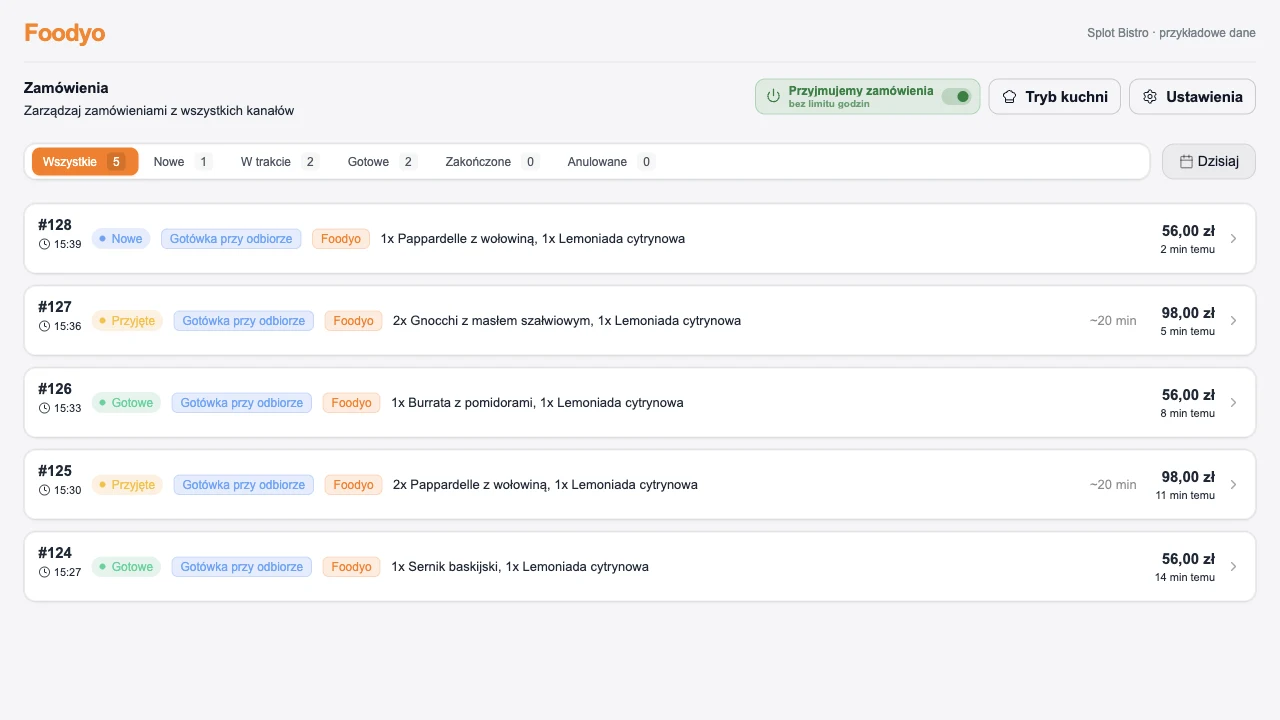Viewport: 1280px width, 720px height.
Task: Click Gotówka przy odbiorze badge on order #124
Action: [242, 567]
